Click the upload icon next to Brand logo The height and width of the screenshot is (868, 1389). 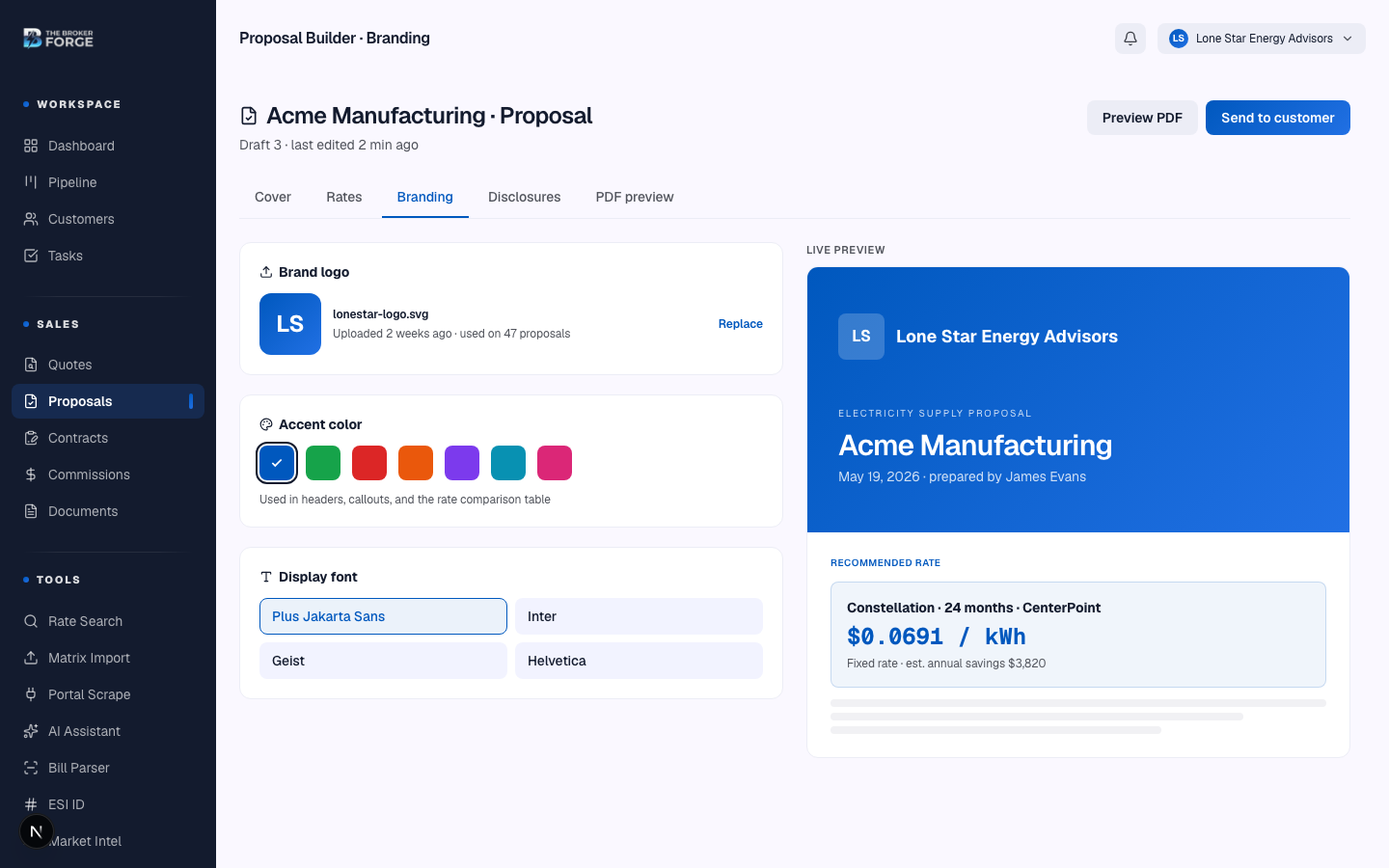[x=266, y=272]
